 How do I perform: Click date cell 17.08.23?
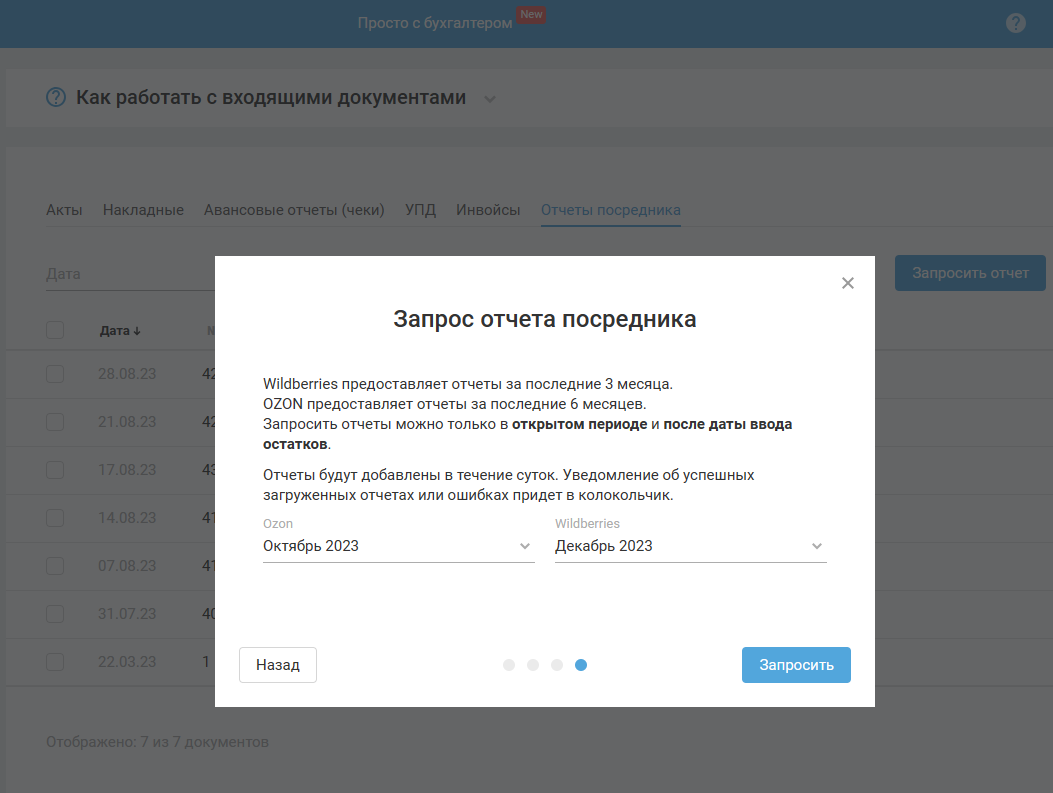click(x=127, y=470)
